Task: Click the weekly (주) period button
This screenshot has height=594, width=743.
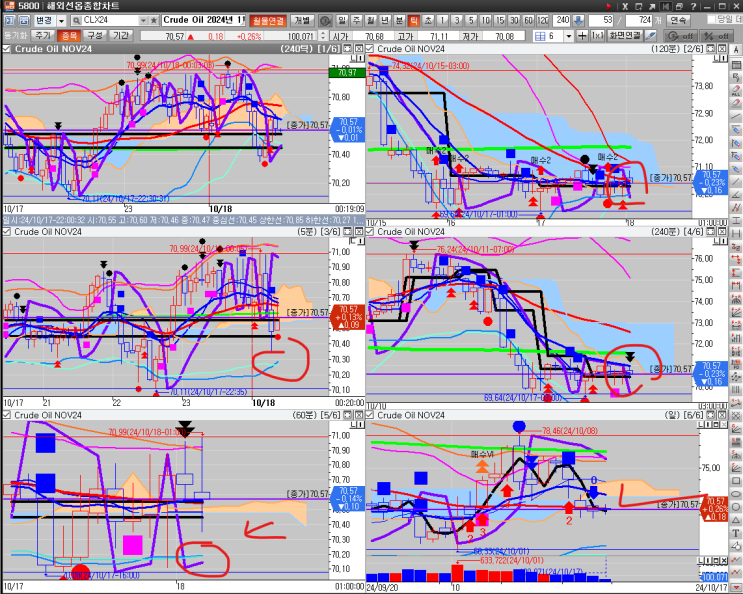Action: pos(356,21)
